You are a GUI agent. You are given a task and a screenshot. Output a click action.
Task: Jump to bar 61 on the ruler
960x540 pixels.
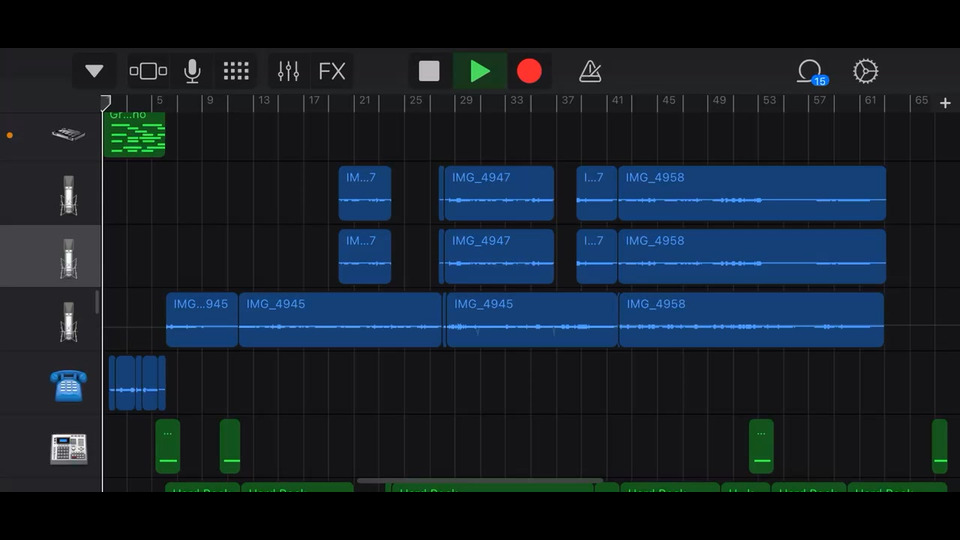point(870,100)
